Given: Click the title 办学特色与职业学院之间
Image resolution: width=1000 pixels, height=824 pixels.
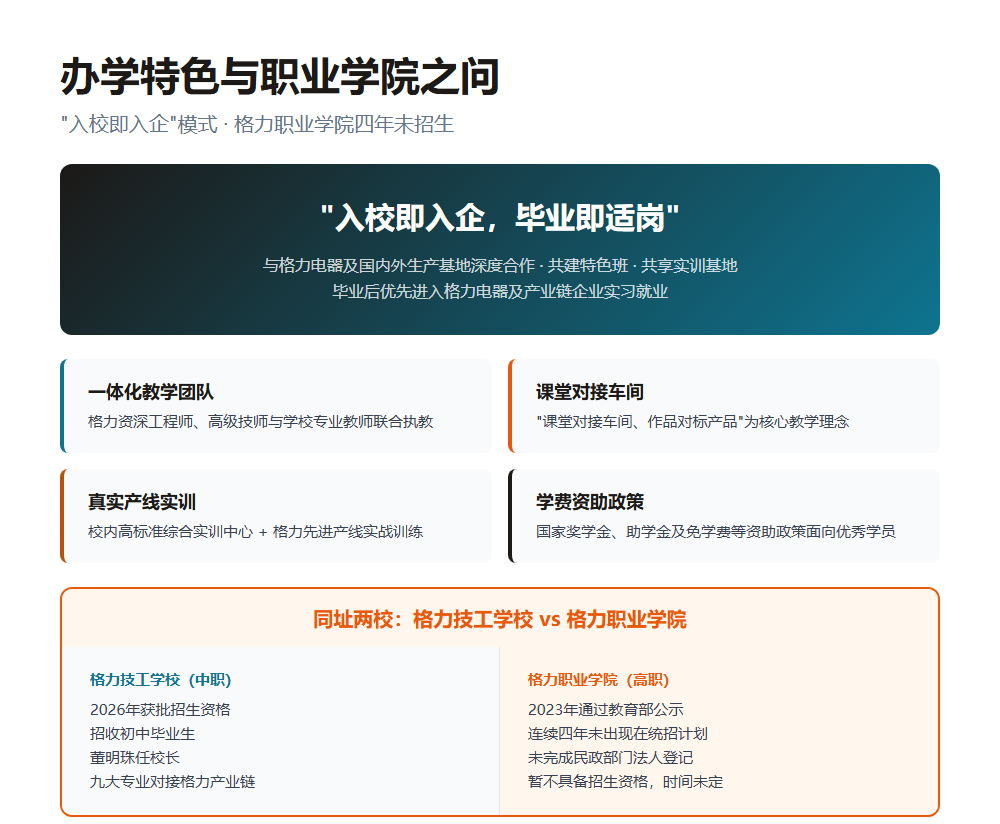Looking at the screenshot, I should tap(279, 77).
